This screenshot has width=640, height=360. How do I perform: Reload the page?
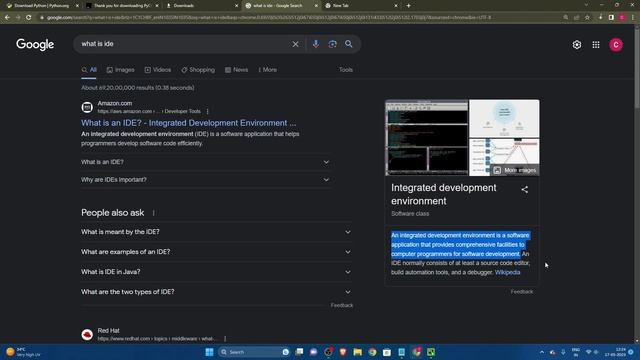[x=28, y=18]
